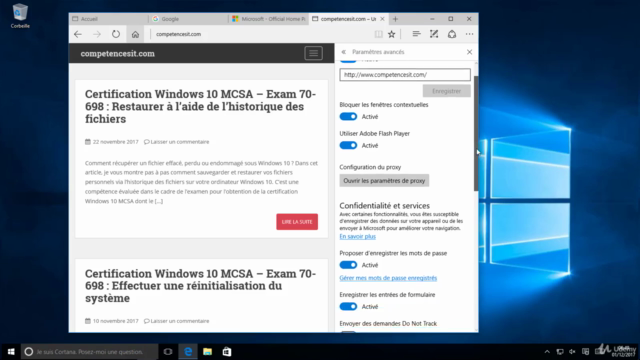Toggle Proposer d'enregistrer les mots de passe
640x360 pixels.
(x=348, y=265)
